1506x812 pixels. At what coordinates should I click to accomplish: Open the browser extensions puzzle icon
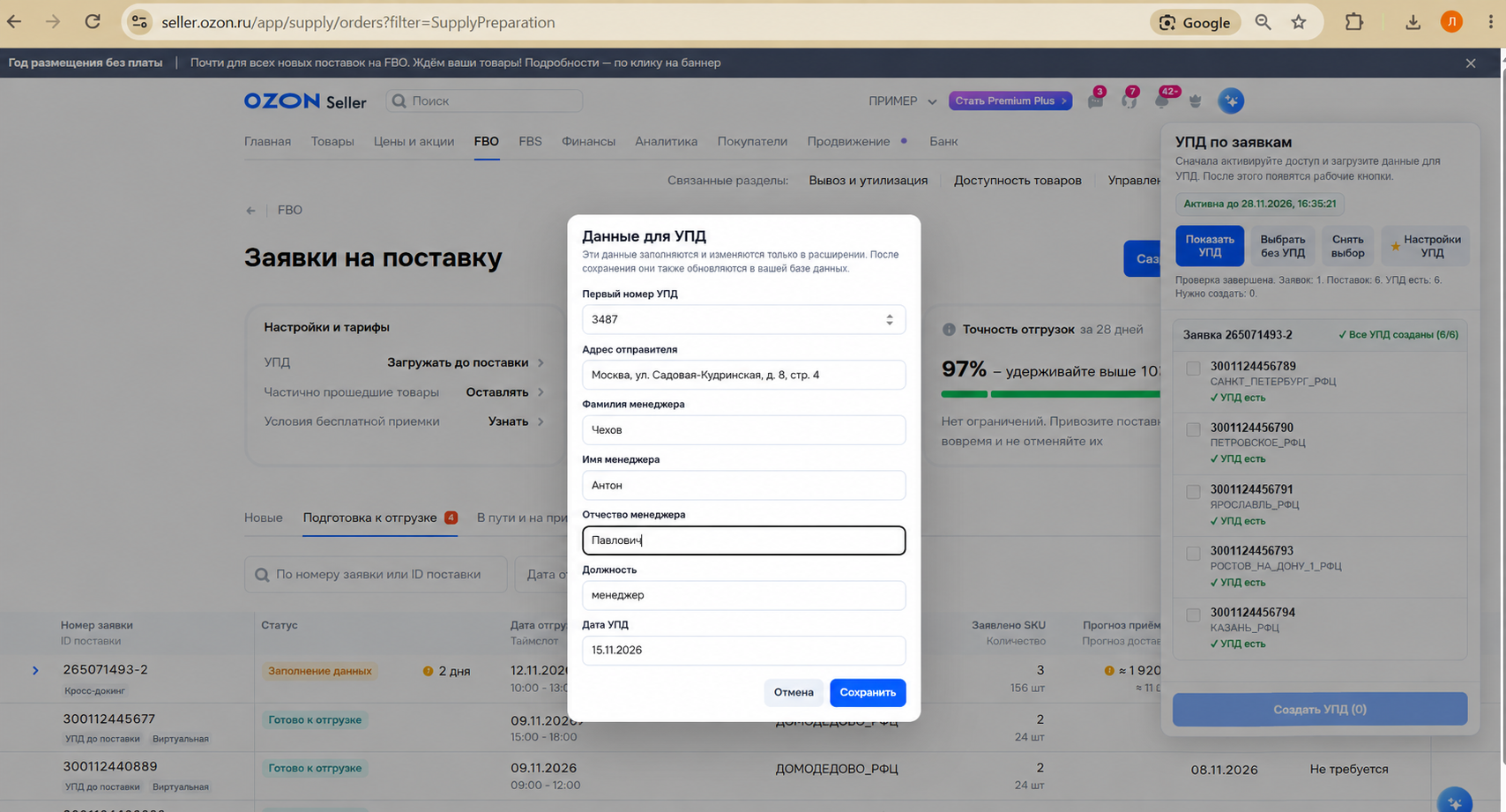[x=1353, y=23]
